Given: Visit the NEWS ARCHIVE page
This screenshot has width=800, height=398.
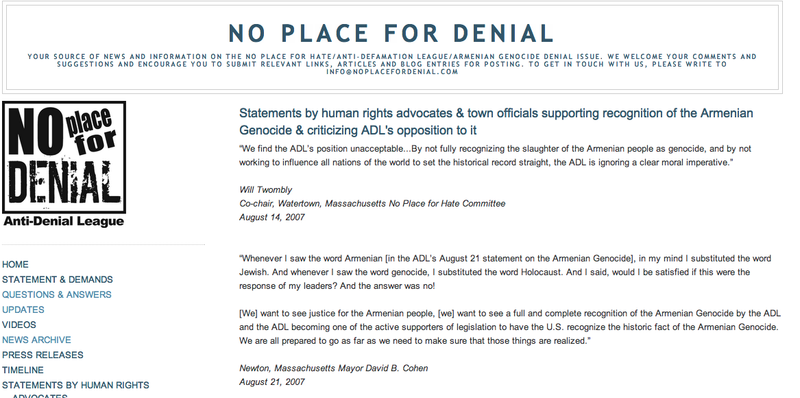Looking at the screenshot, I should [x=37, y=340].
